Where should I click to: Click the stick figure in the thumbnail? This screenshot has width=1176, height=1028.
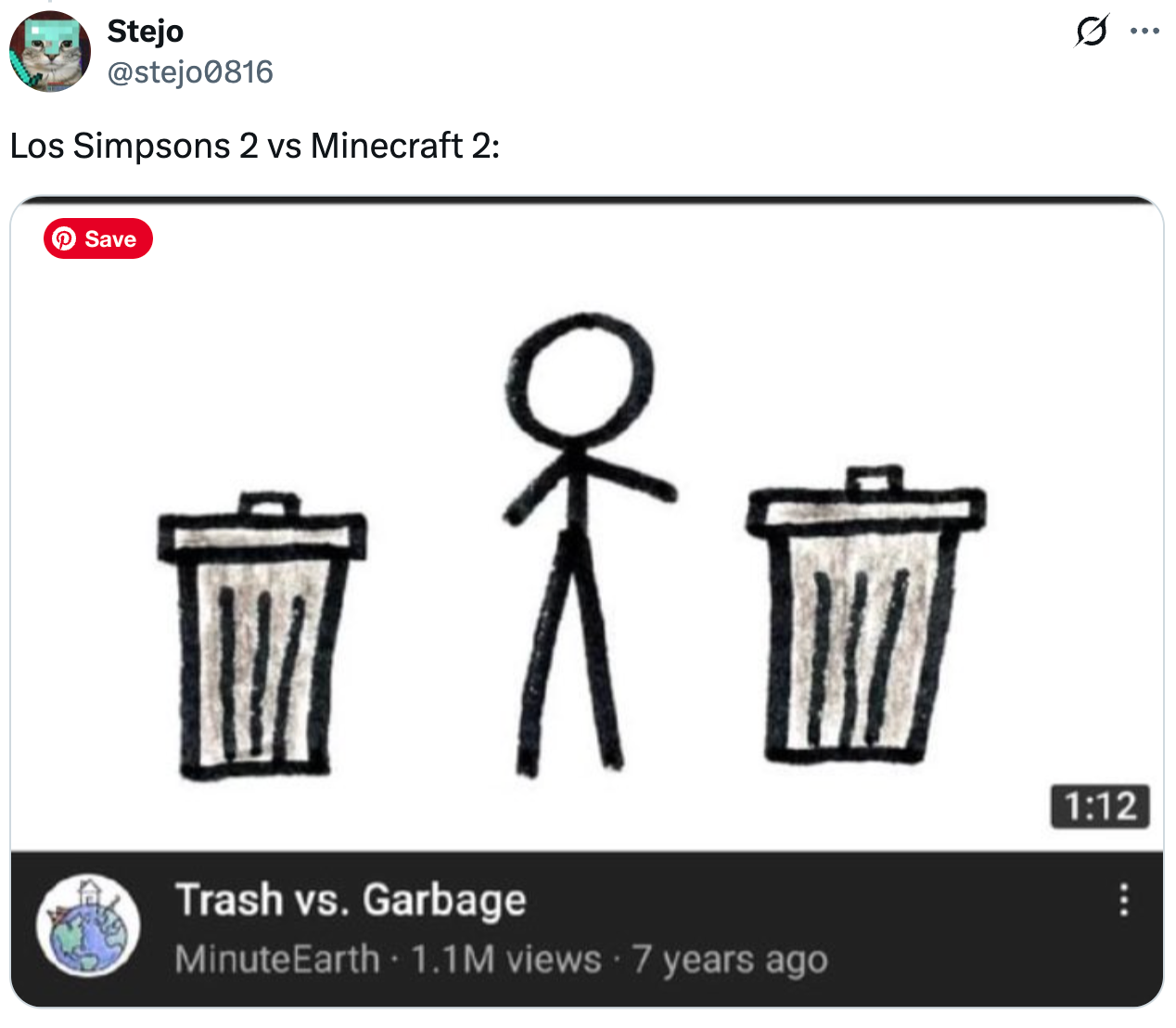pyautogui.click(x=584, y=545)
